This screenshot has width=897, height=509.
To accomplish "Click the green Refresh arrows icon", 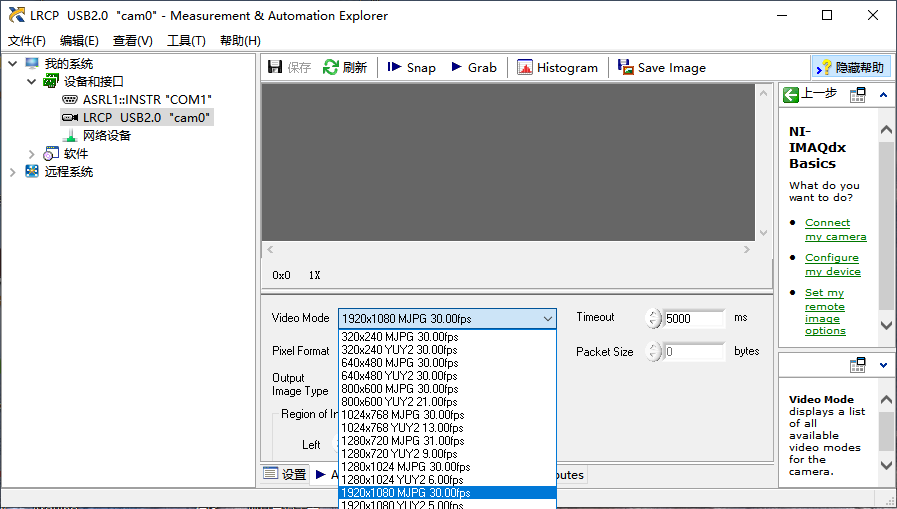I will pos(331,67).
